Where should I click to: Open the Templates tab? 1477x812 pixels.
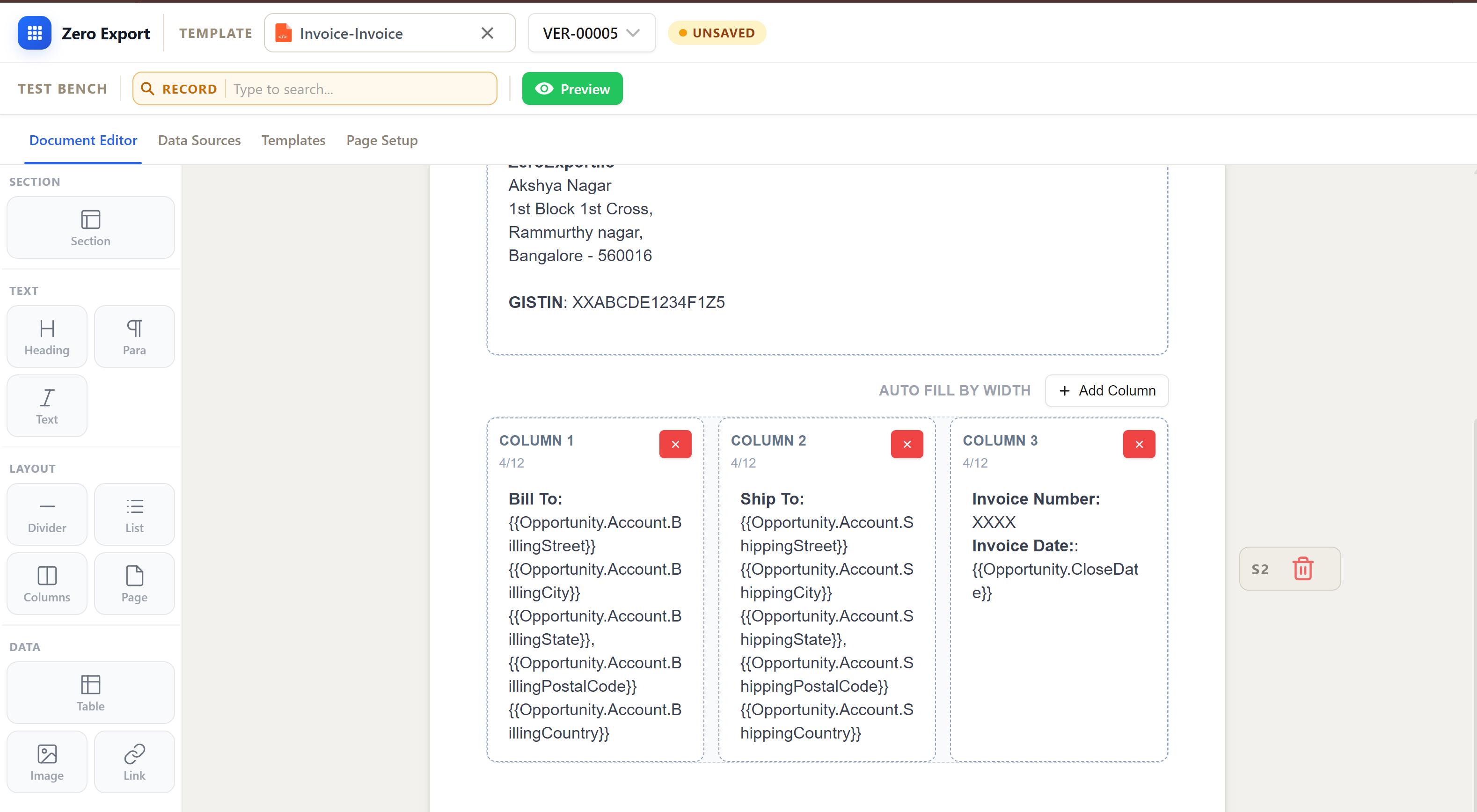click(293, 140)
